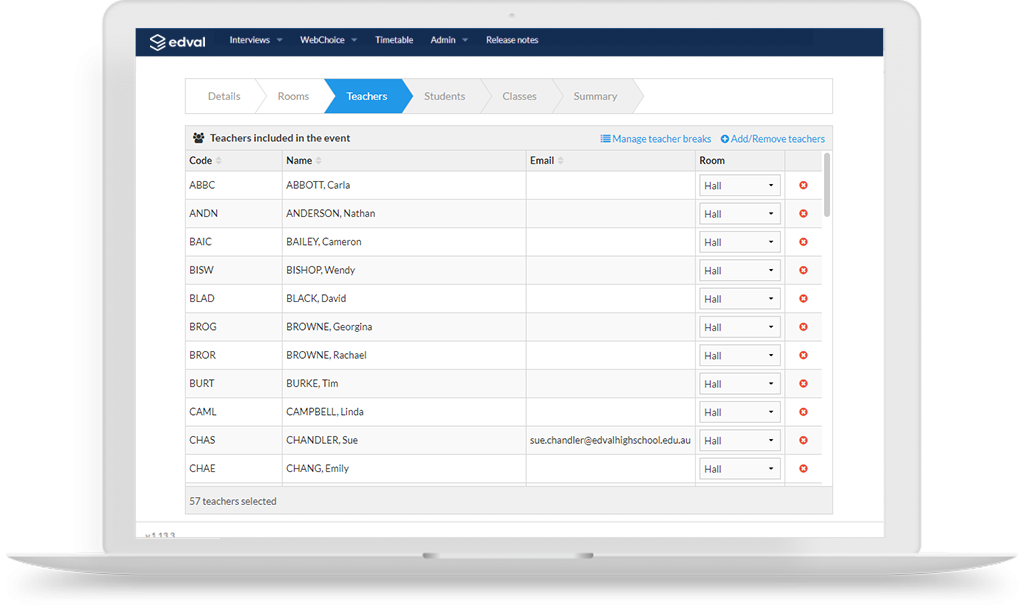This screenshot has width=1024, height=608.
Task: Open room dropdown for ANDERSON, Nathan
Action: 739,214
